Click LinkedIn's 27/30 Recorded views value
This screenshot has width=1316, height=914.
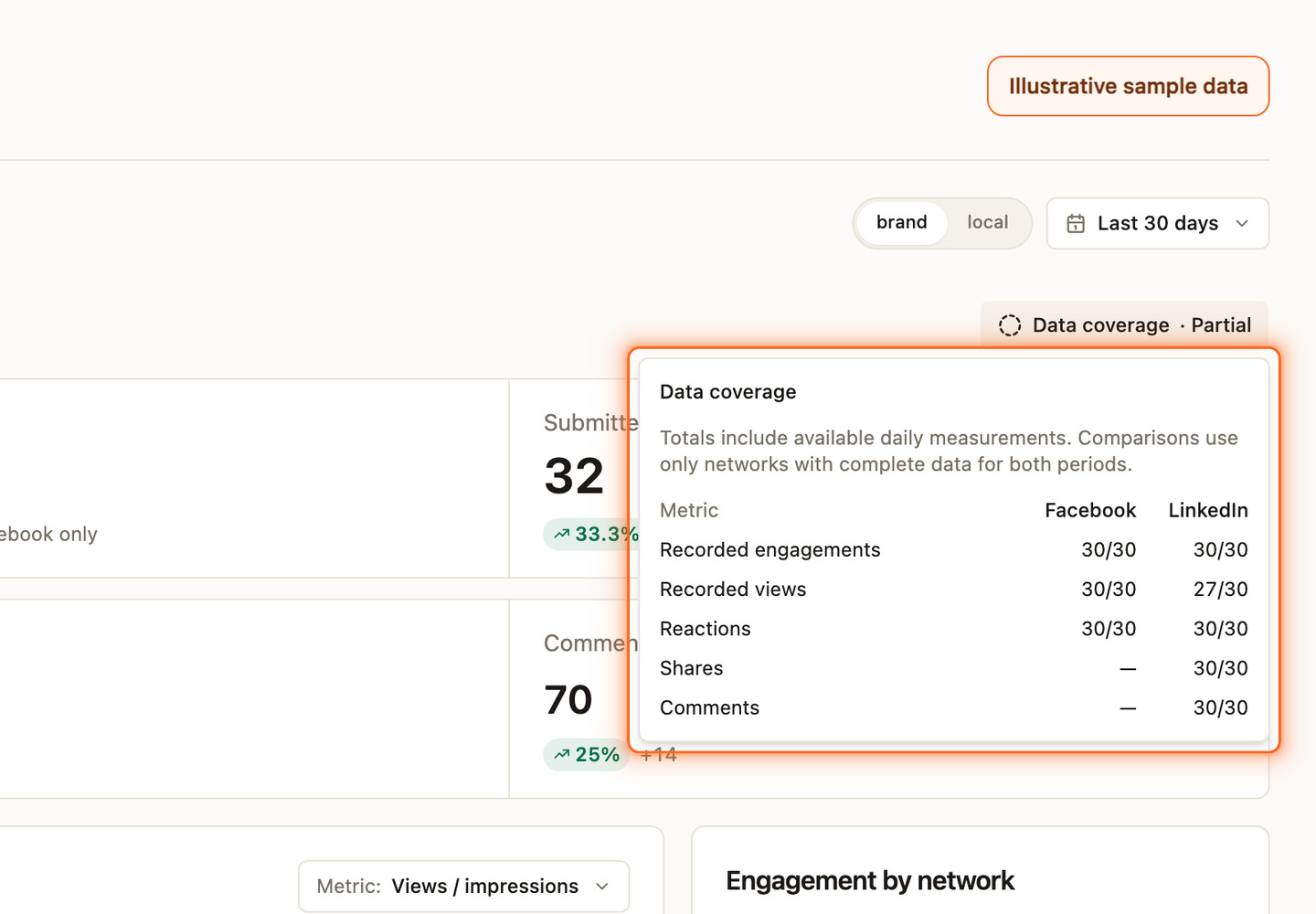1221,590
